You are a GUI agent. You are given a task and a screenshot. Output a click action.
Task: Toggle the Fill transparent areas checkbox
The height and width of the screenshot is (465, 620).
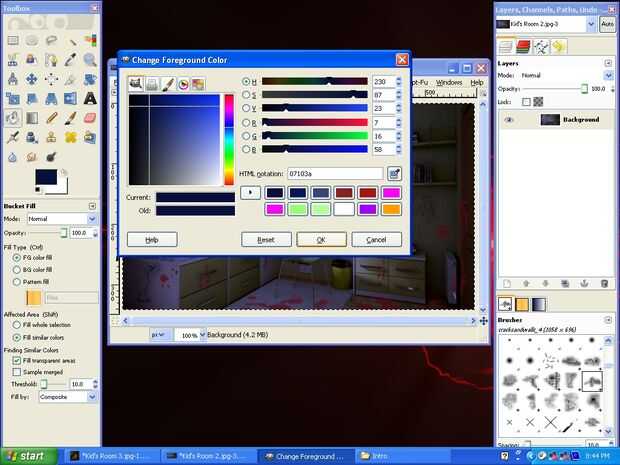17,361
